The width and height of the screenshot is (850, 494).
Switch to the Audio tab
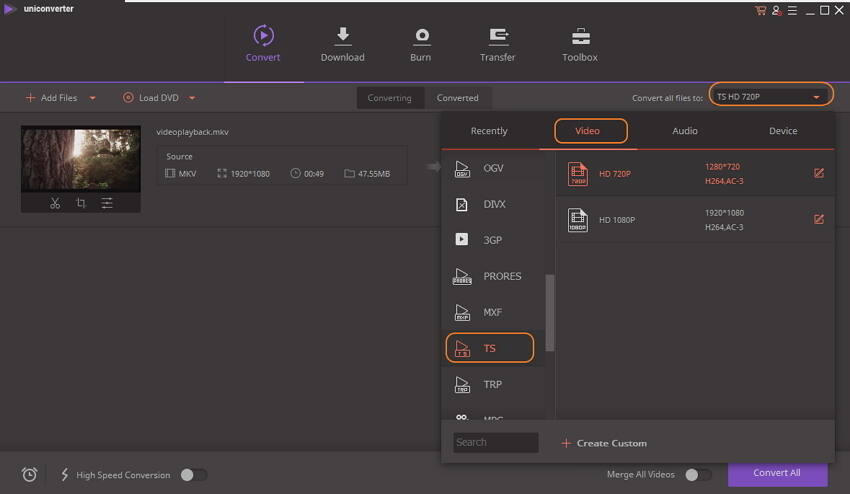685,131
